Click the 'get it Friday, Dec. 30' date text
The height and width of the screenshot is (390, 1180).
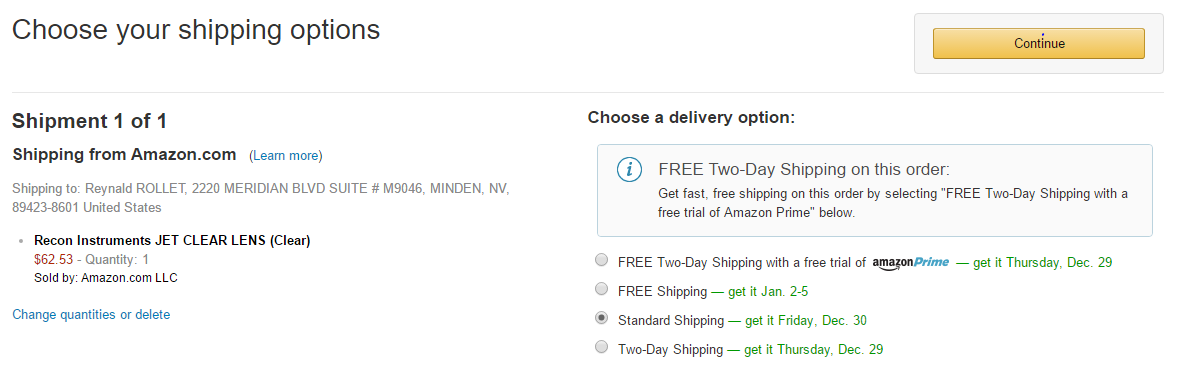(x=806, y=321)
